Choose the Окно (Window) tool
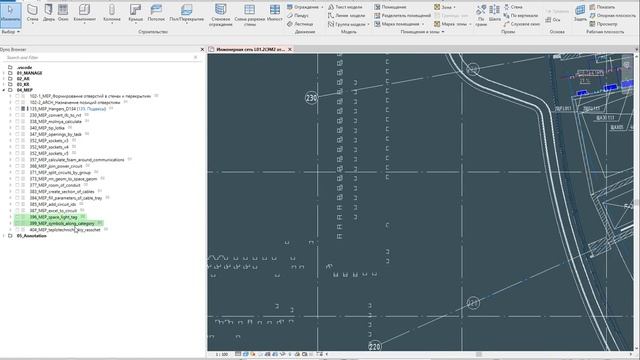The width and height of the screenshot is (640, 360). [x=63, y=13]
